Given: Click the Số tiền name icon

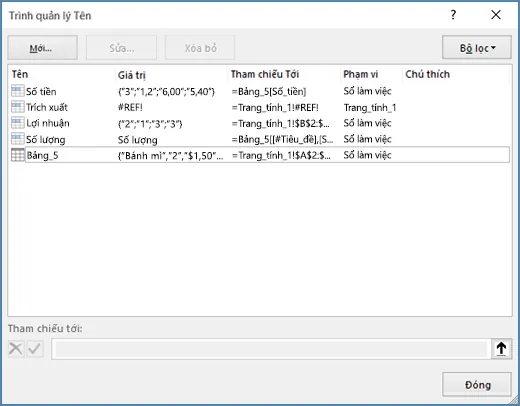Looking at the screenshot, I should tap(17, 91).
